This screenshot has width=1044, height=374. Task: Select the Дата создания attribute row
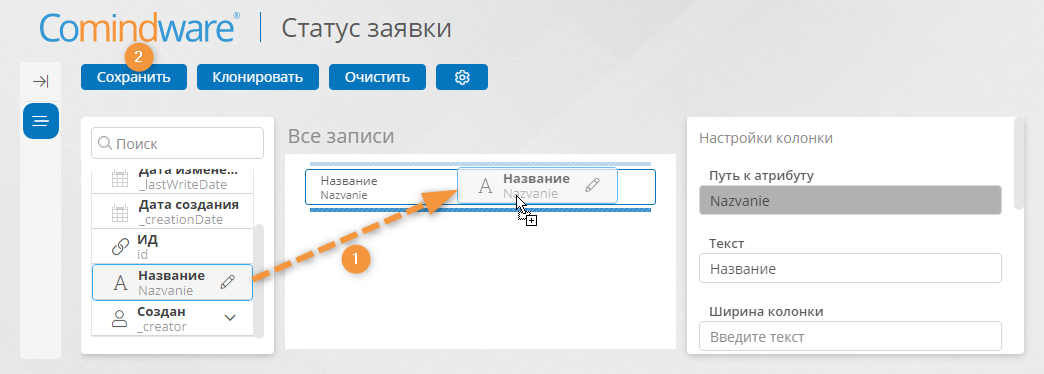[x=173, y=212]
